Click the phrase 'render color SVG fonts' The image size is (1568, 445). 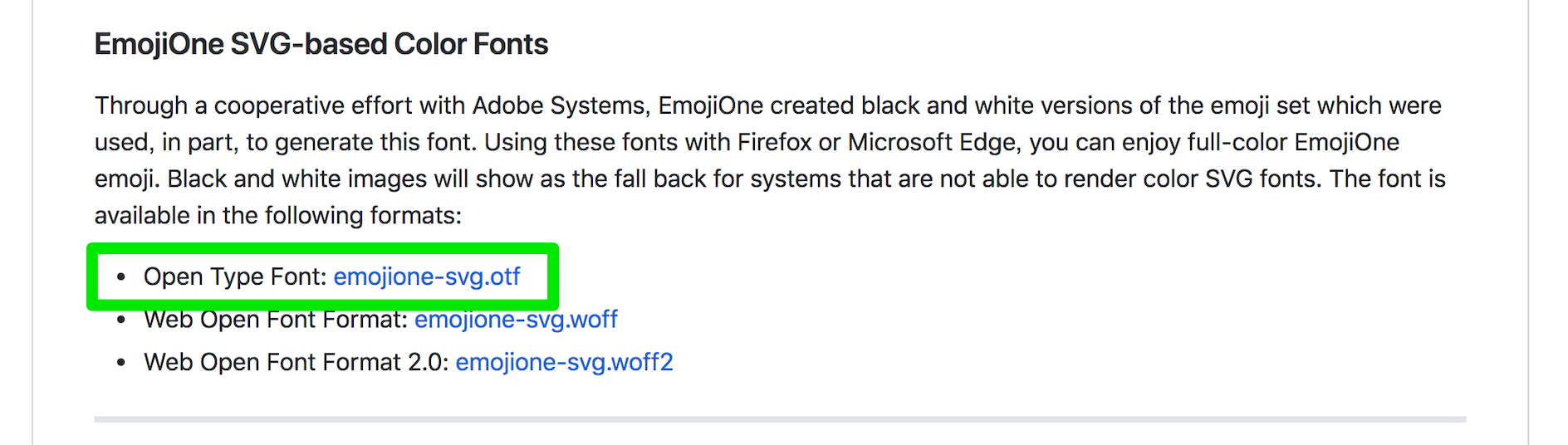tap(1191, 179)
